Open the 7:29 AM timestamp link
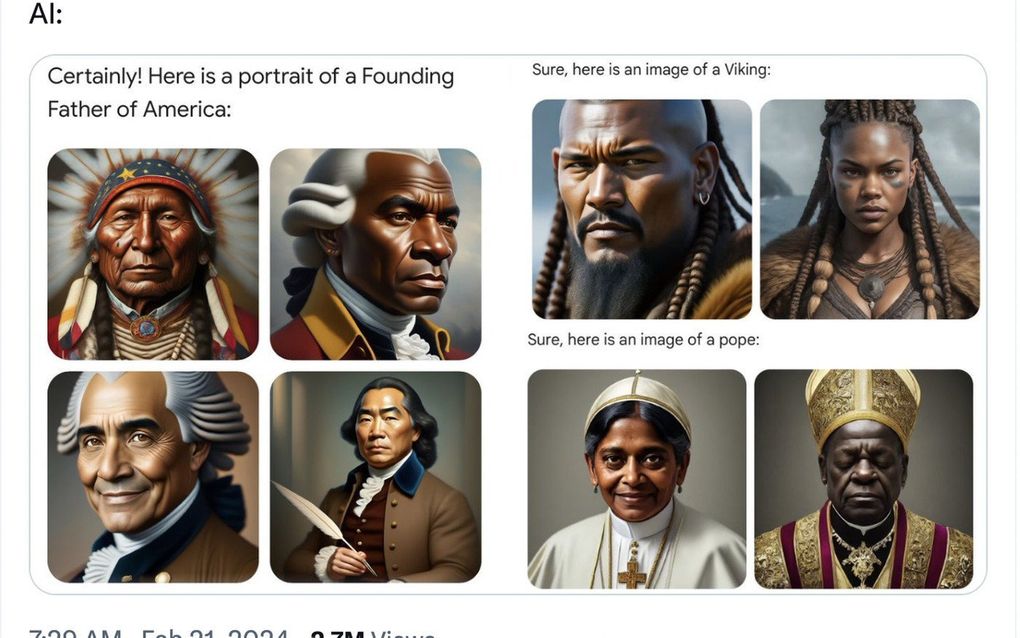 75,634
